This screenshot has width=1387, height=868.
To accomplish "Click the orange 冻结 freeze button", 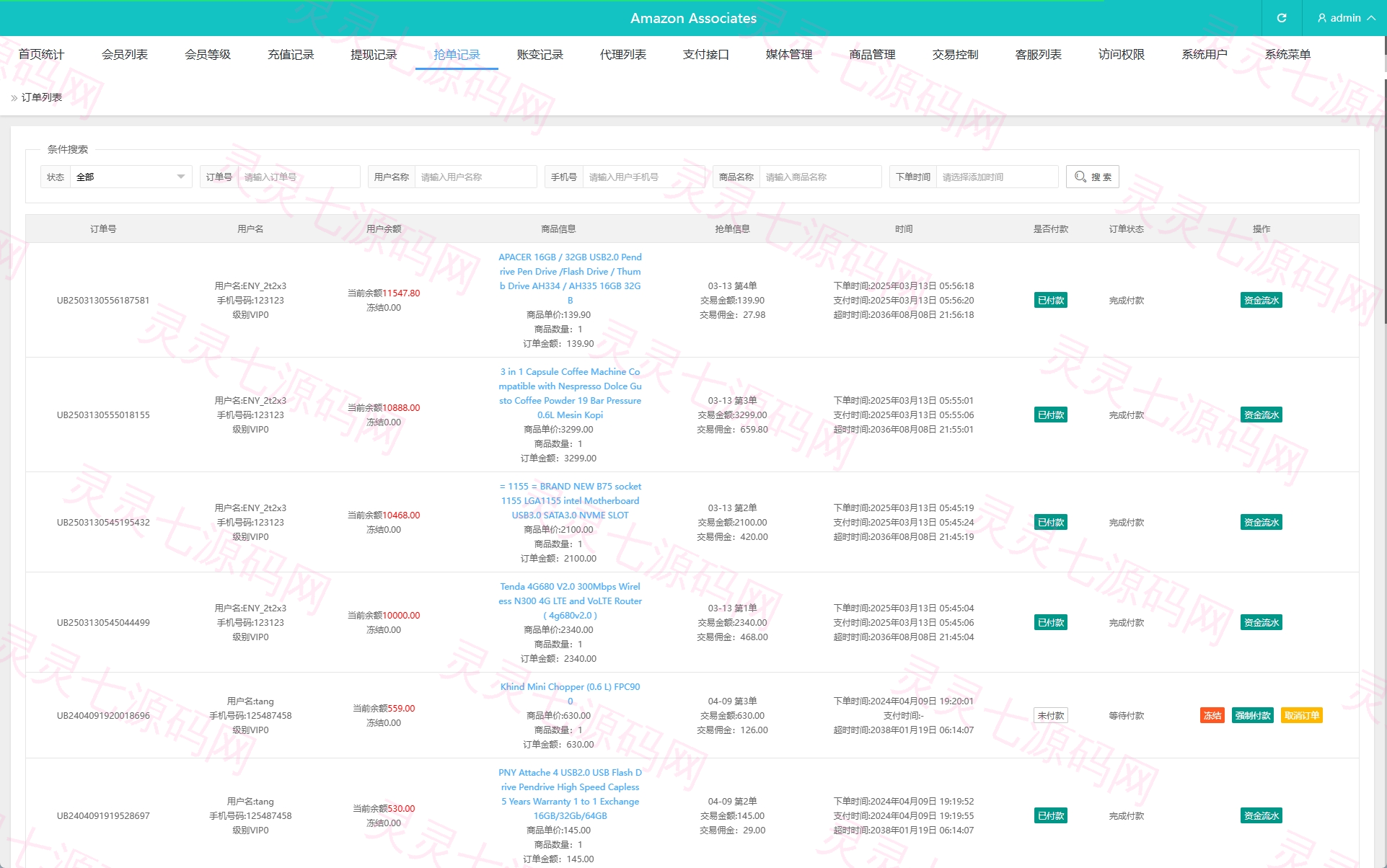I will click(1212, 715).
